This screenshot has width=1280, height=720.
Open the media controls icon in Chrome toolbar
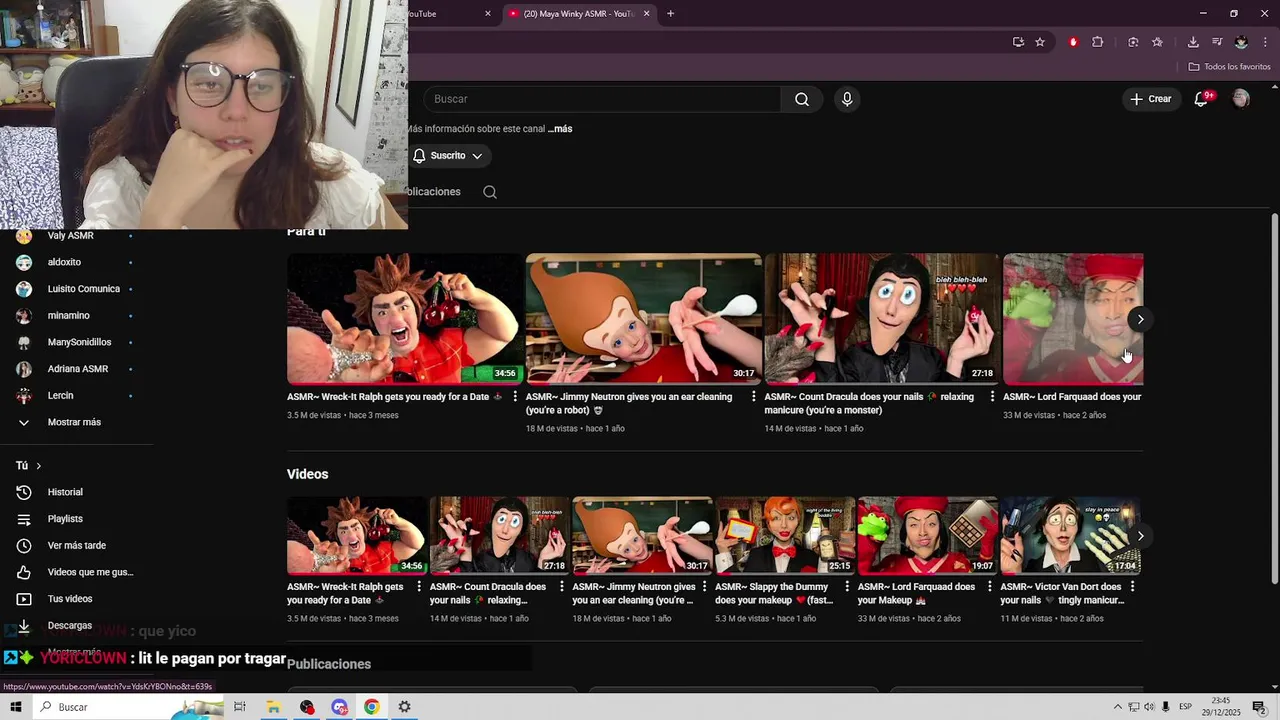pyautogui.click(x=1217, y=42)
